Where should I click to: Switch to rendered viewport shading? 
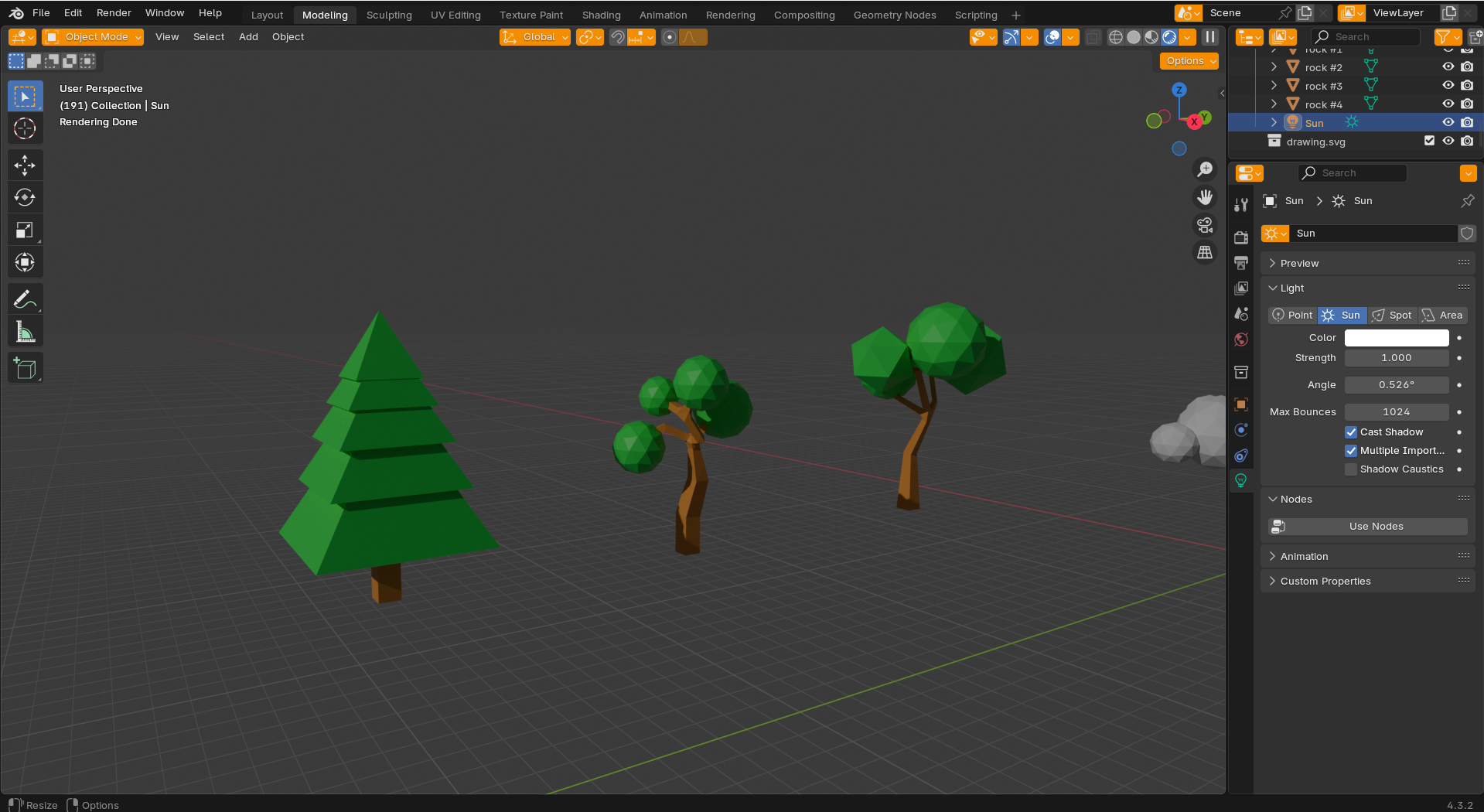point(1169,37)
